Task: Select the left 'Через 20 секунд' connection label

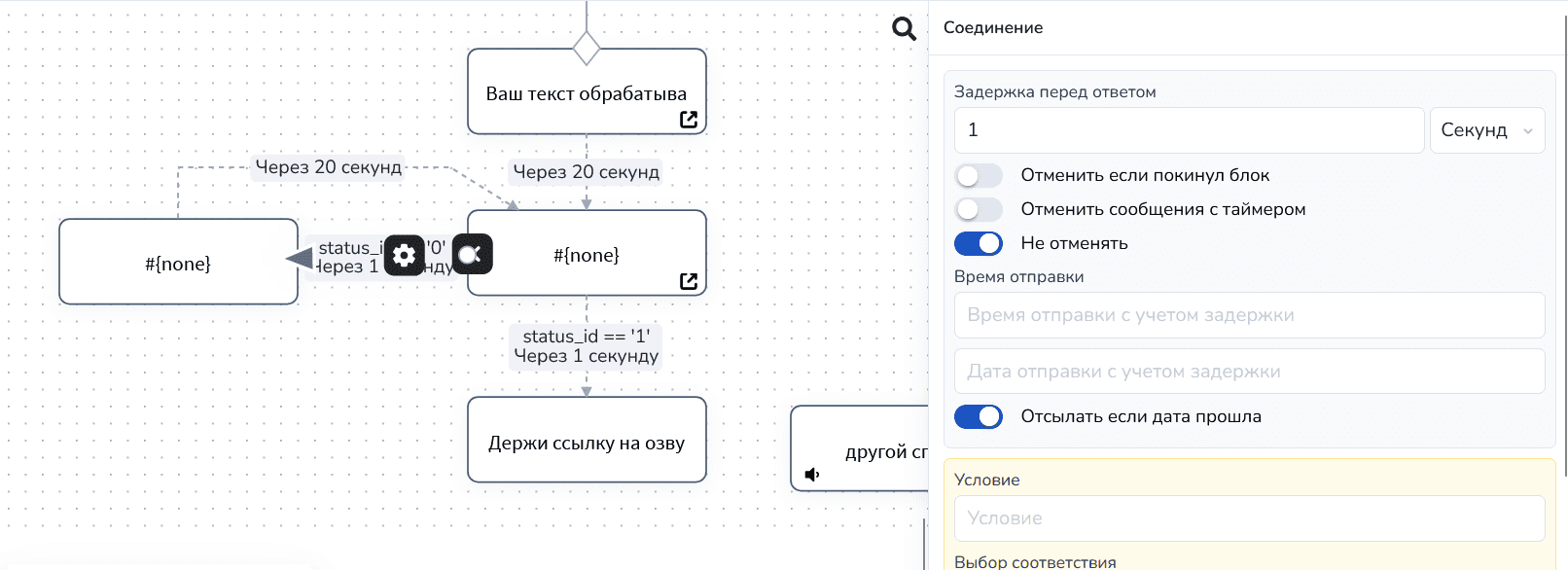Action: (x=328, y=167)
